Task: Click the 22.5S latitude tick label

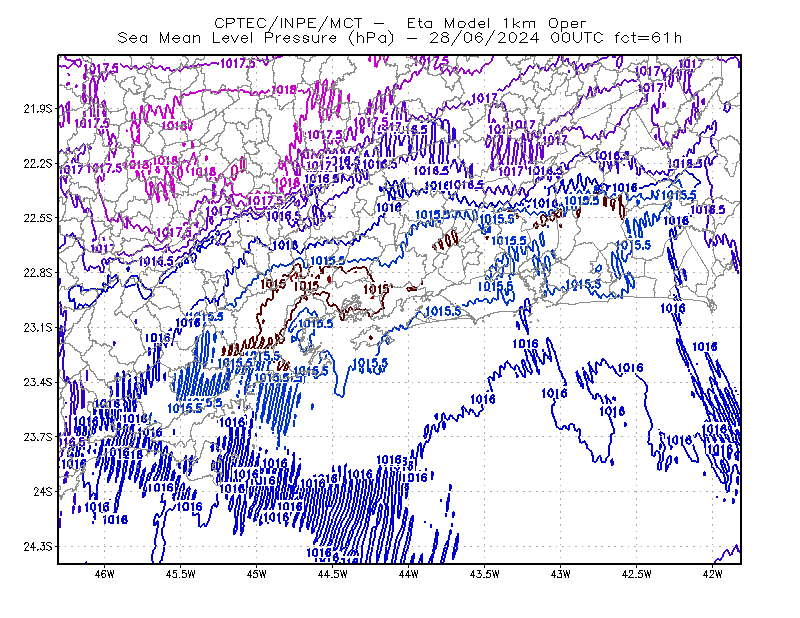Action: coord(37,218)
